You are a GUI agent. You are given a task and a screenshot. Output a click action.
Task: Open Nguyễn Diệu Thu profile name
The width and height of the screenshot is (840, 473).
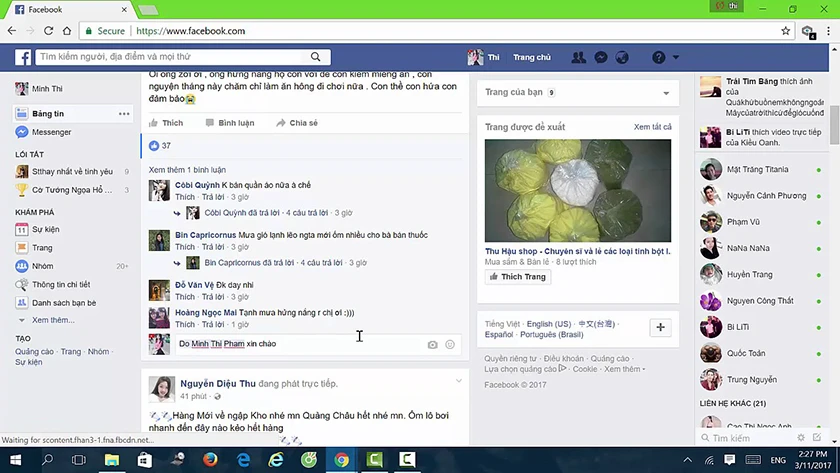(218, 384)
